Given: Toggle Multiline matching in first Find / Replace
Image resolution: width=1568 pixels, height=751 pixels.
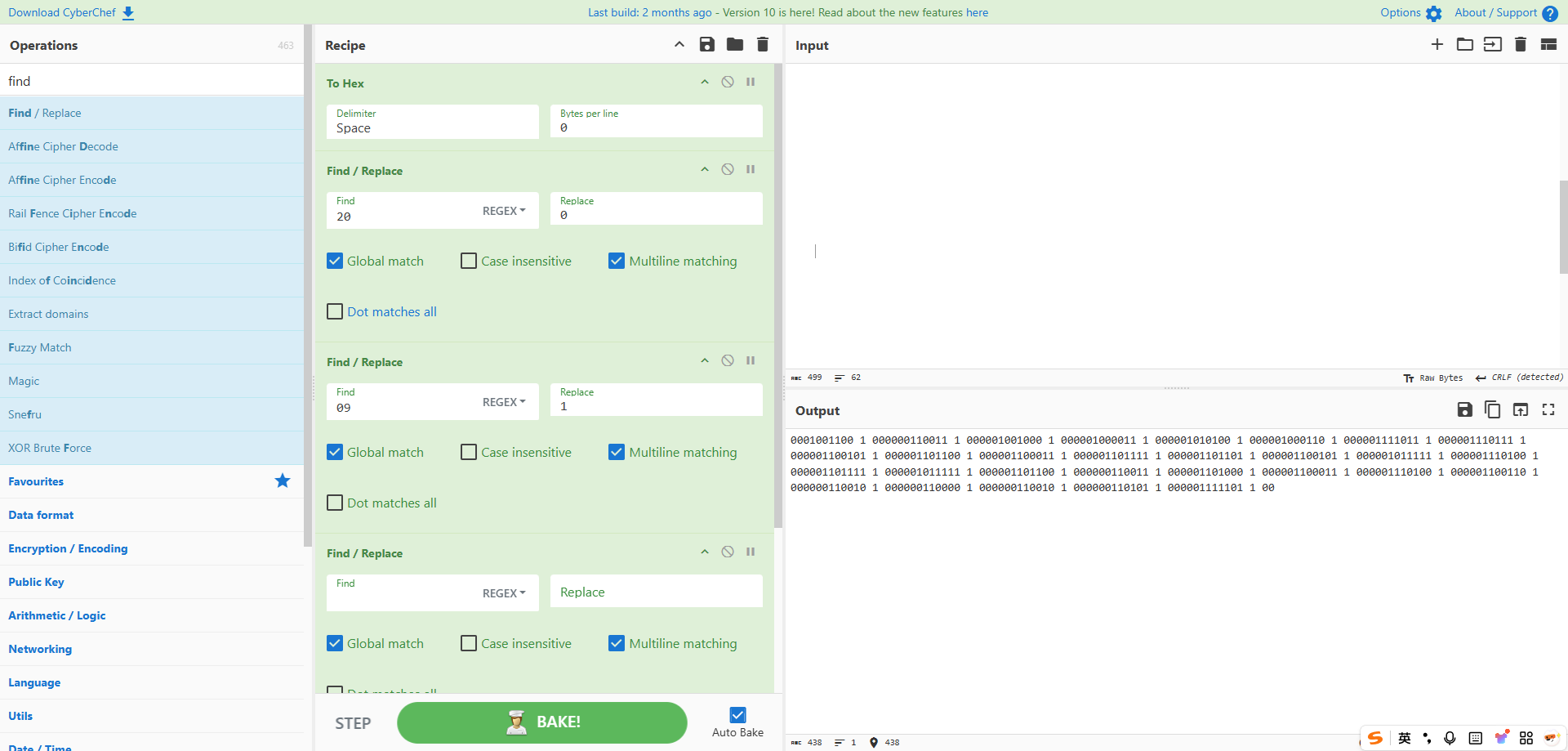Looking at the screenshot, I should [617, 262].
